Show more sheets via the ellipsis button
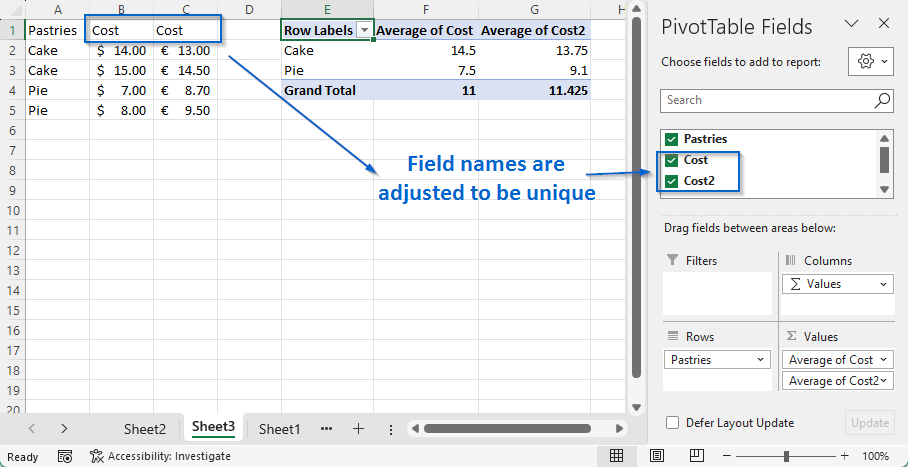Image resolution: width=908 pixels, height=467 pixels. [x=327, y=429]
